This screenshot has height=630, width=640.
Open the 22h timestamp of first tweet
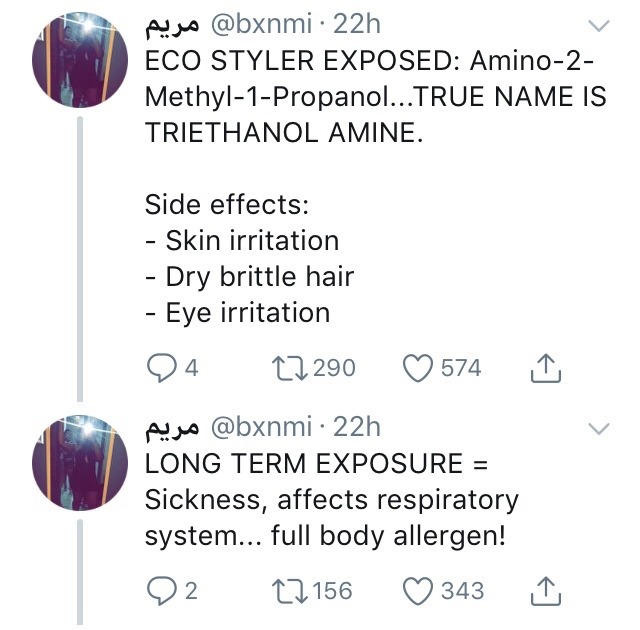(x=357, y=24)
